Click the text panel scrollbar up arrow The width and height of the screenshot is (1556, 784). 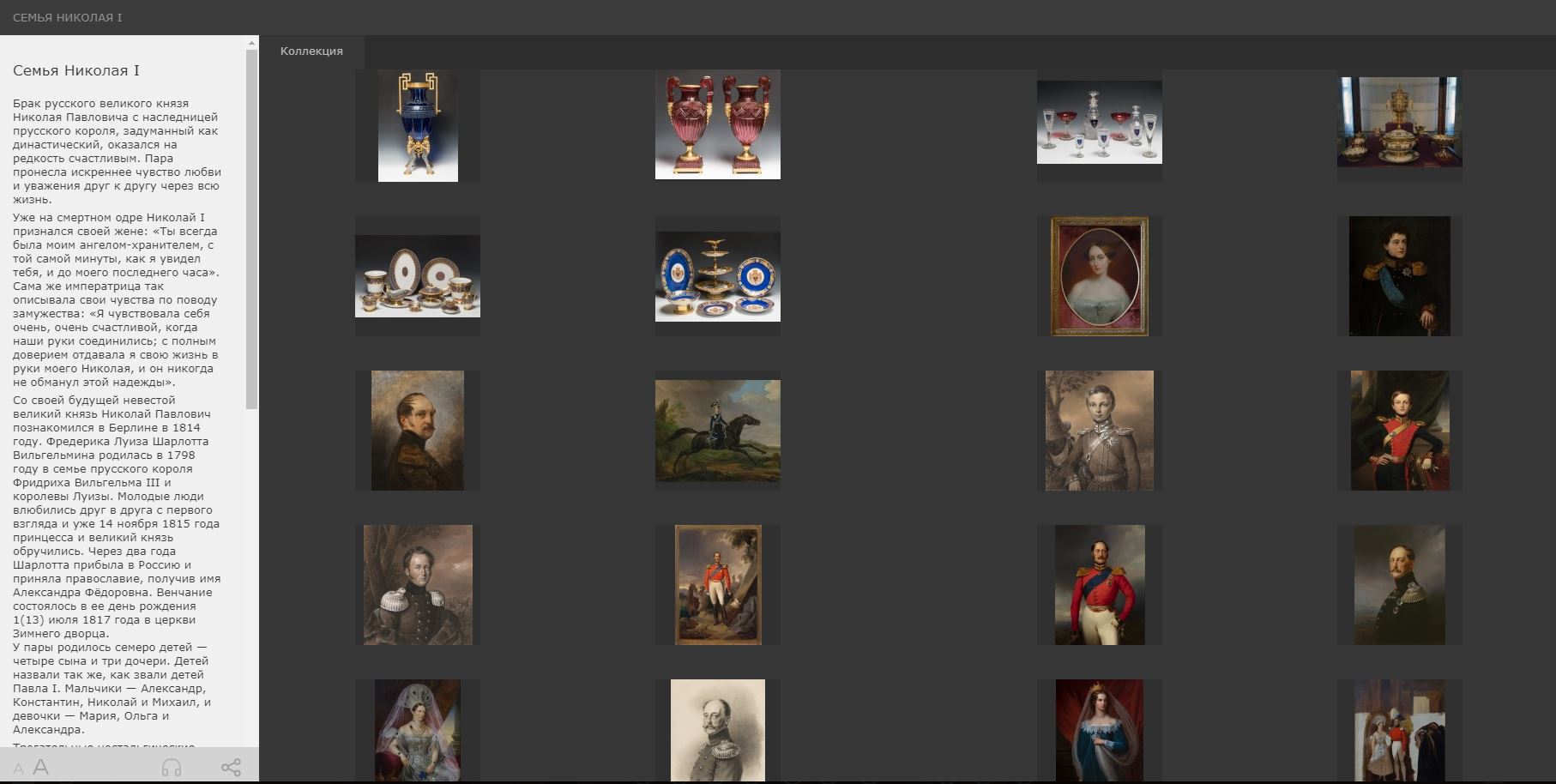point(252,43)
